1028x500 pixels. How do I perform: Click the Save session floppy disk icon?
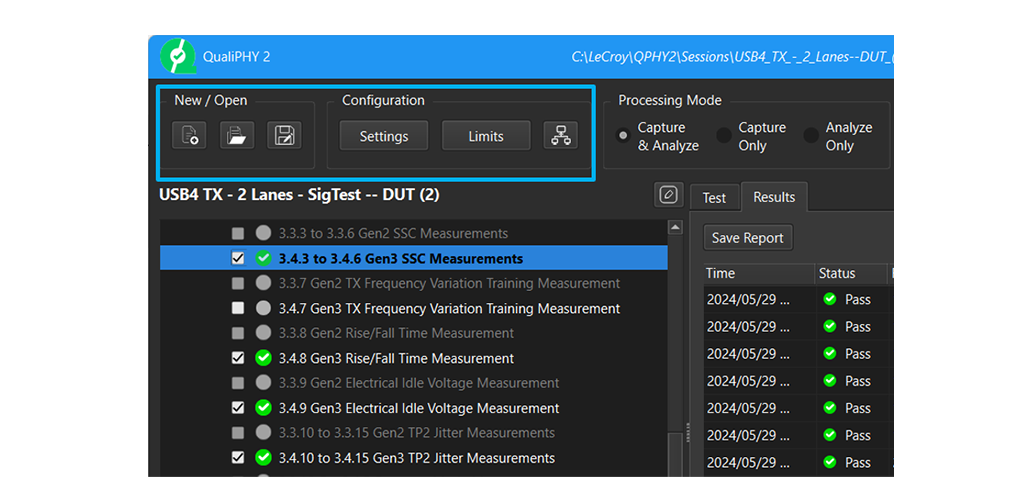(x=284, y=136)
